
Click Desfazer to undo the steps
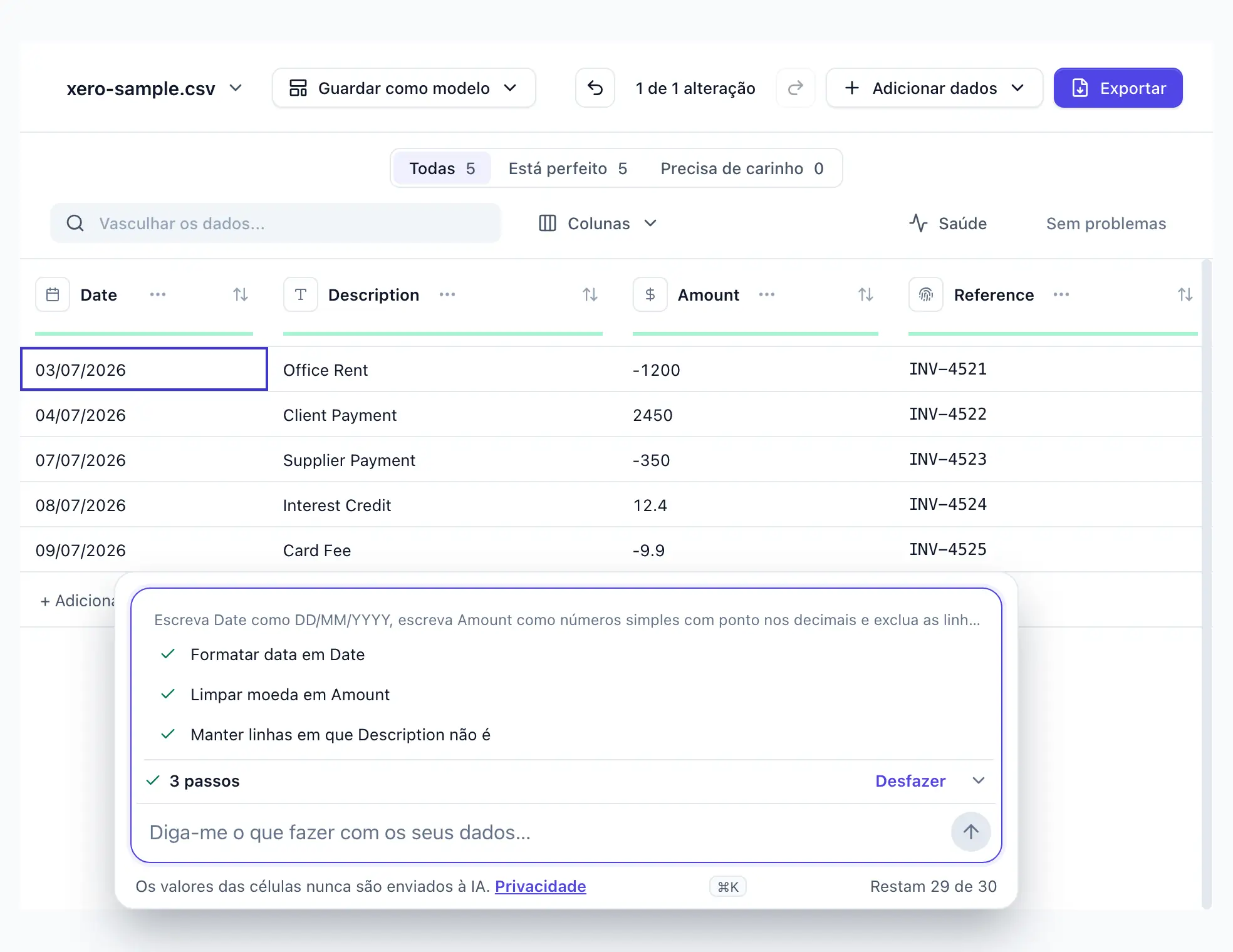click(910, 781)
